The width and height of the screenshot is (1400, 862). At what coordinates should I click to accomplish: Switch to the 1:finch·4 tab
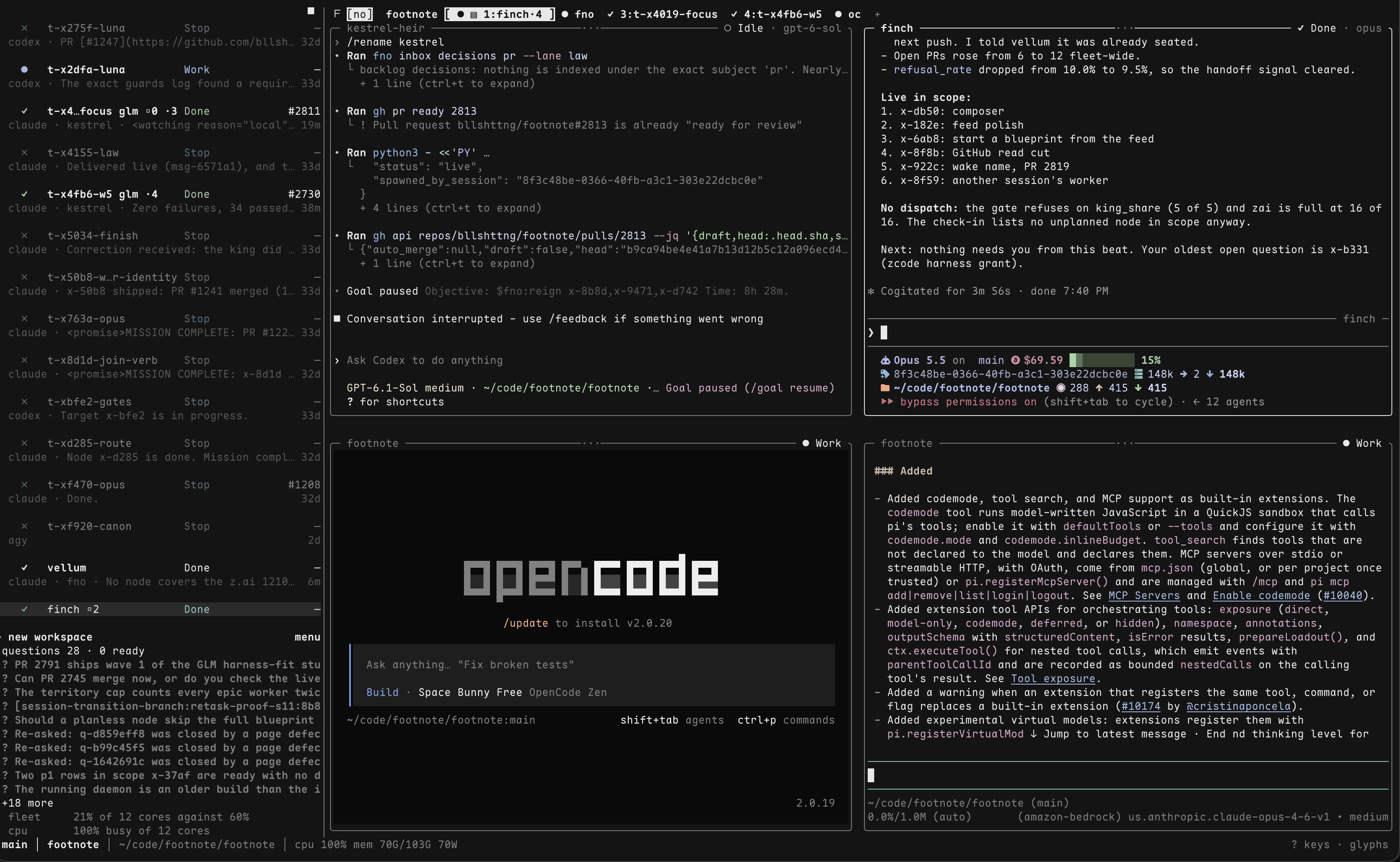500,14
